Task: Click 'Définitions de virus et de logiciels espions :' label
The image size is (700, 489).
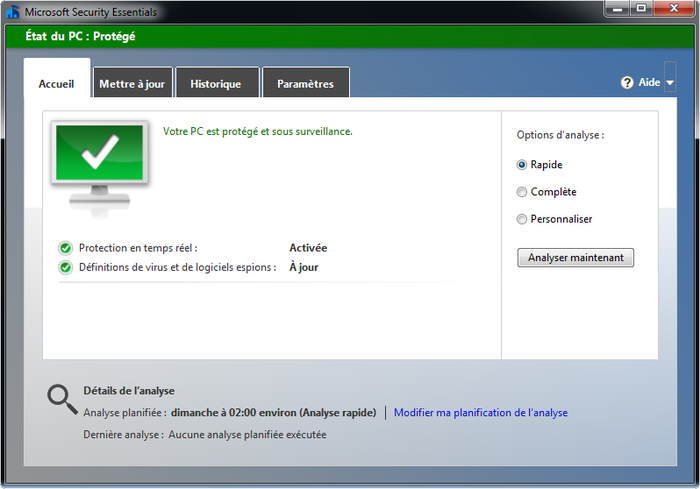Action: point(178,267)
